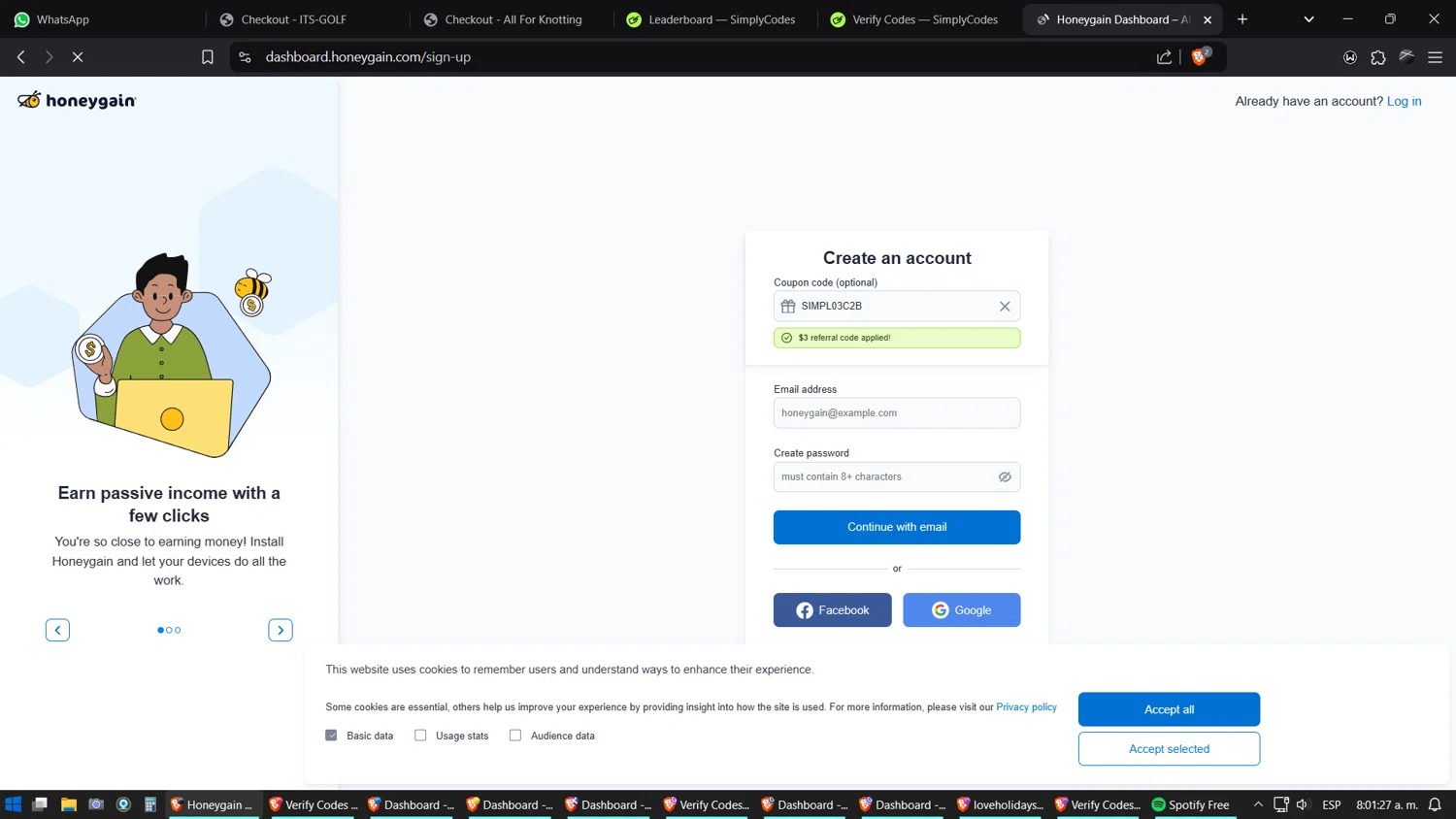
Task: Open the Privacy policy link
Action: [x=1026, y=707]
